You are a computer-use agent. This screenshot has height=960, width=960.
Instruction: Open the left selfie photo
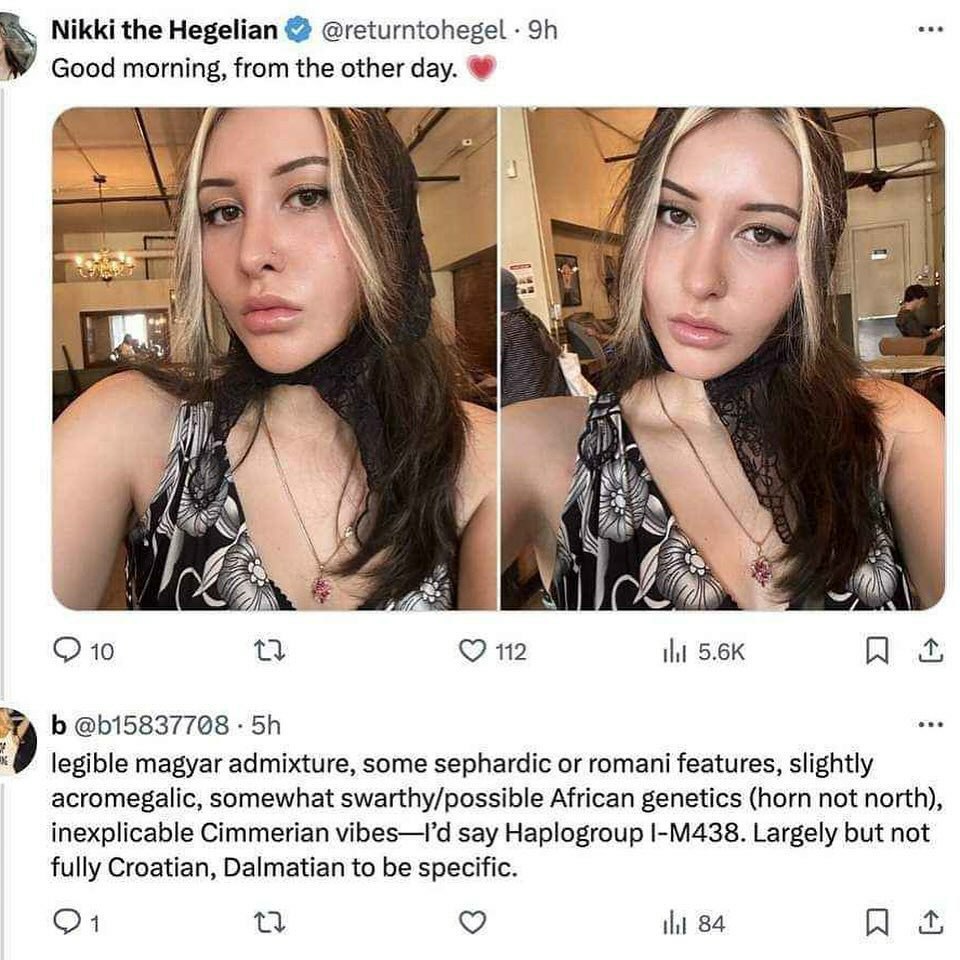(274, 359)
